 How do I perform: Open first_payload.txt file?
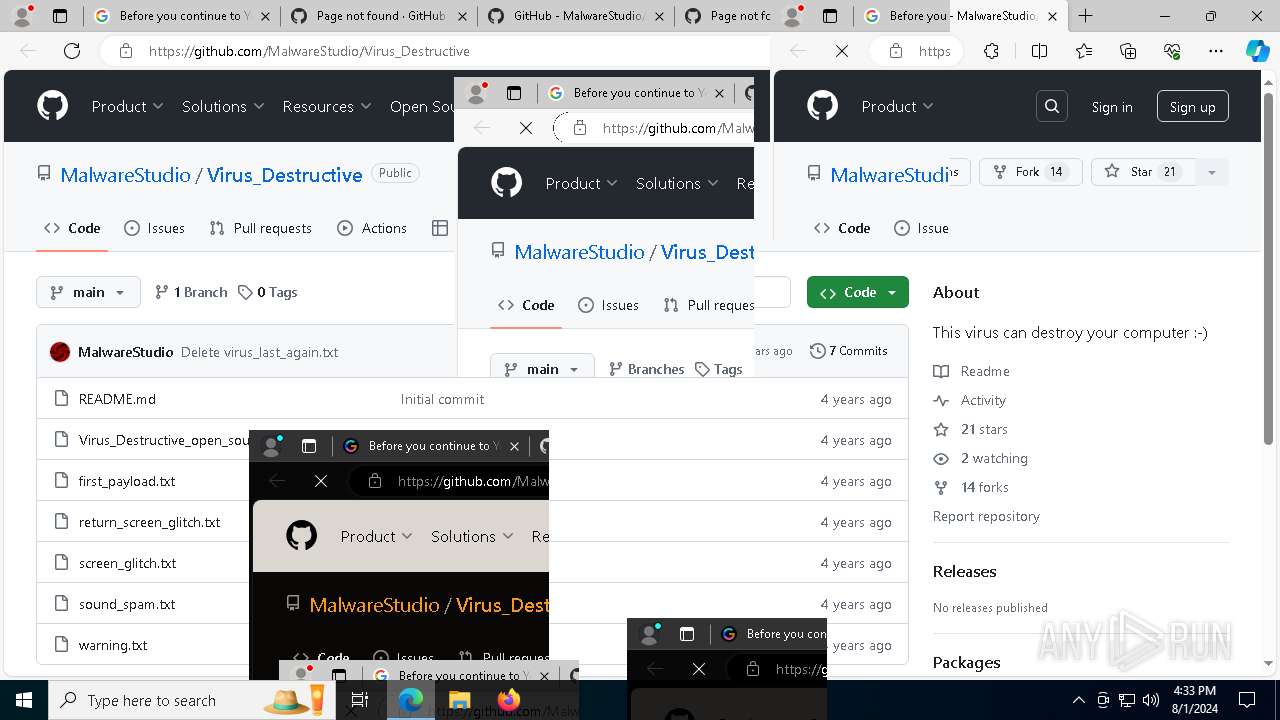click(x=127, y=481)
